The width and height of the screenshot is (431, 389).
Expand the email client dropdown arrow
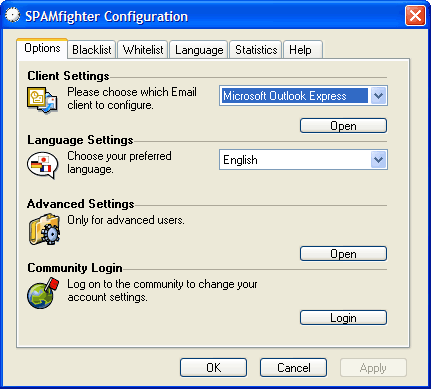pyautogui.click(x=378, y=96)
